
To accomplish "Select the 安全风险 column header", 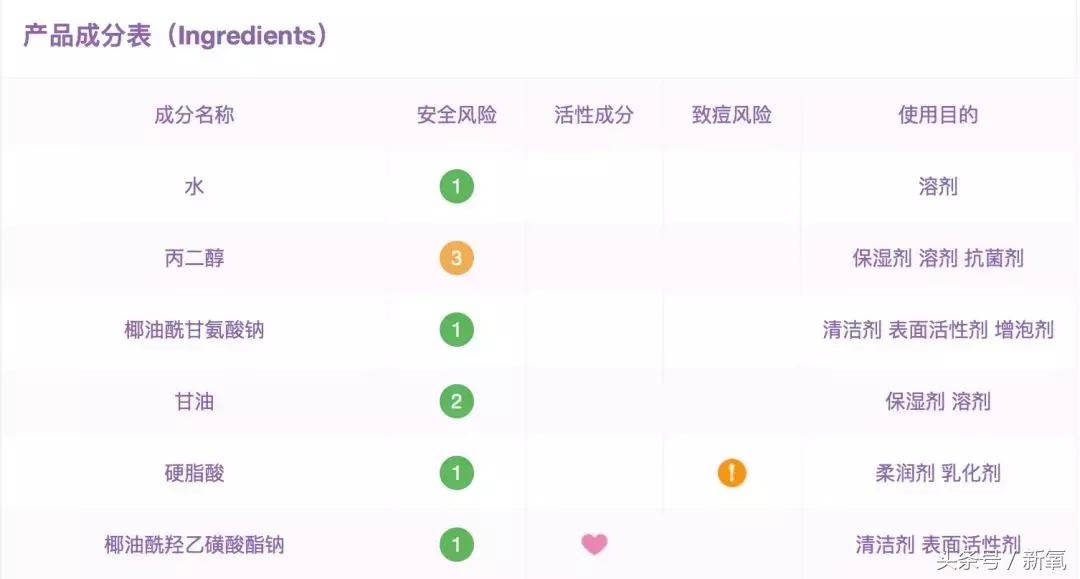I will coord(456,115).
